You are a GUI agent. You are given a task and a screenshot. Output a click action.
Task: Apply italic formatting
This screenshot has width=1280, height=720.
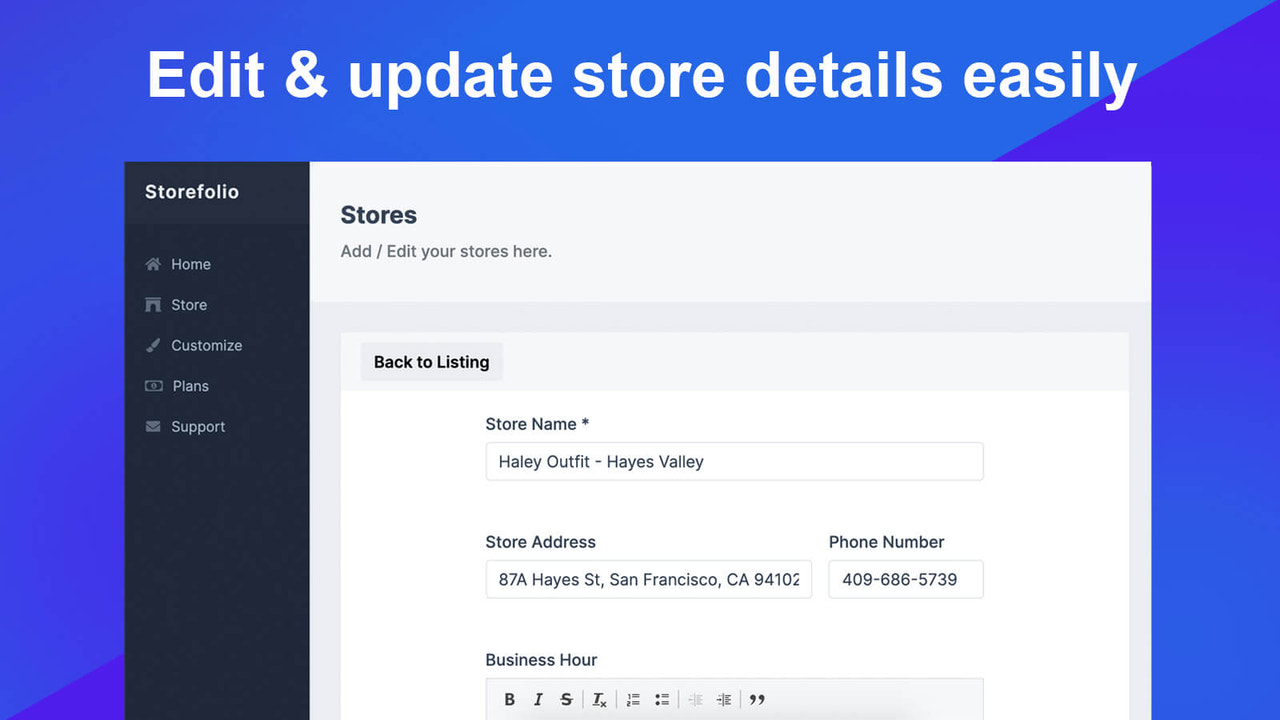(x=538, y=699)
